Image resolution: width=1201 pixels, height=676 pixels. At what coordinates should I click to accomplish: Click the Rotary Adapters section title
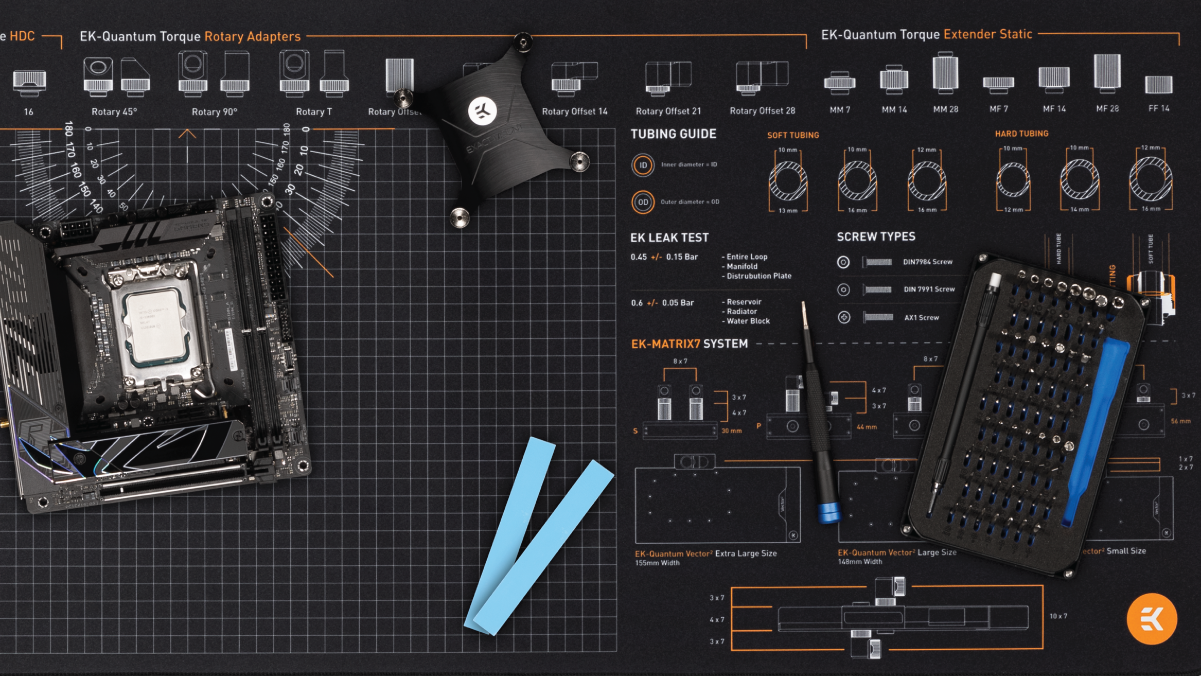point(252,36)
